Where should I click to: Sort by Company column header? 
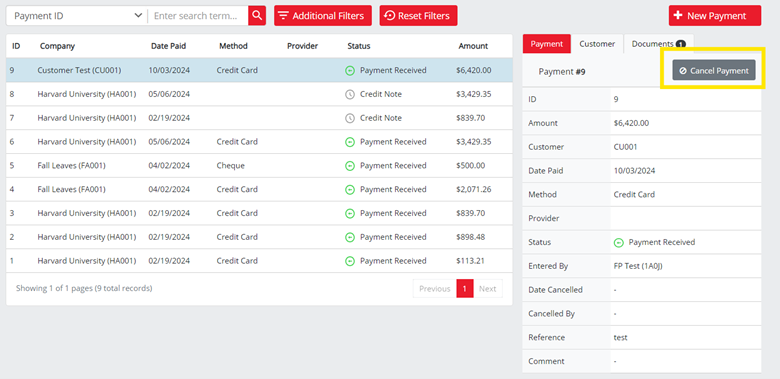57,46
